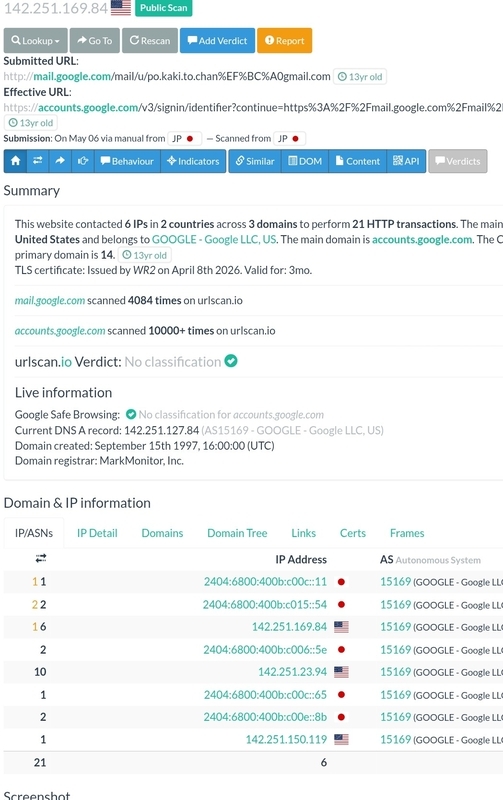Click the IP Address column header
The image size is (503, 800).
click(301, 560)
